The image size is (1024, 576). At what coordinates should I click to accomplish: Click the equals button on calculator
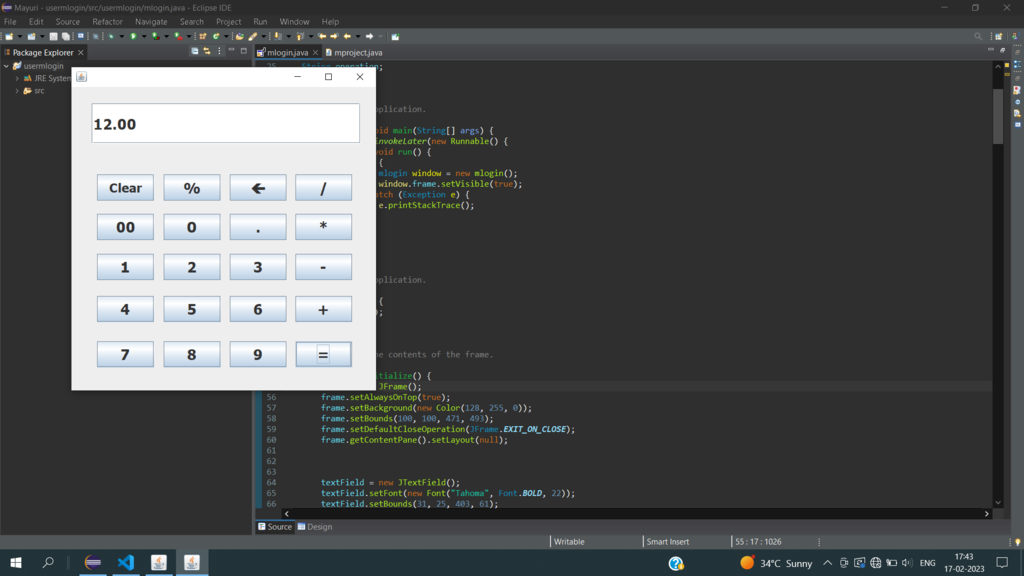click(323, 354)
